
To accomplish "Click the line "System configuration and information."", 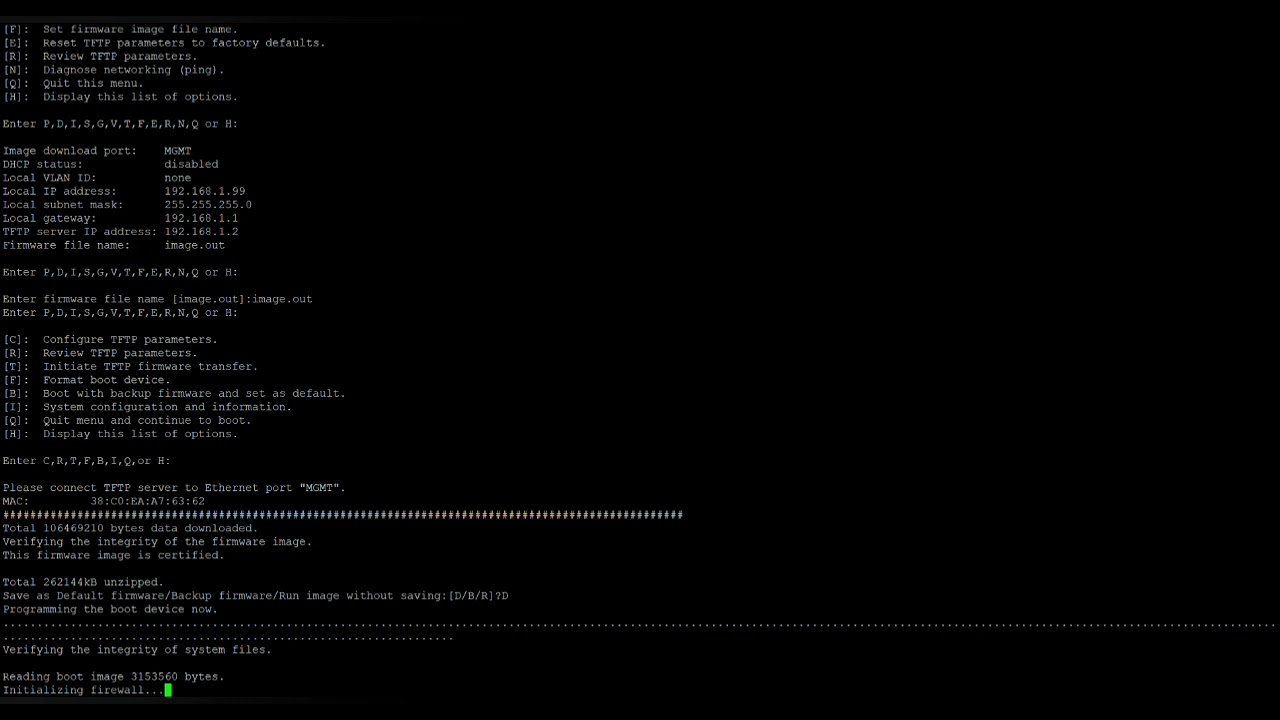I will (167, 407).
